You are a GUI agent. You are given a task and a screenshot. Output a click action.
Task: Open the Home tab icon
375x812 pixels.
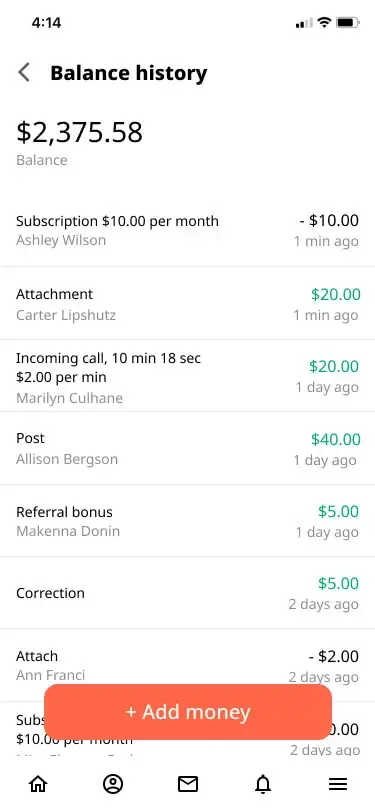38,784
